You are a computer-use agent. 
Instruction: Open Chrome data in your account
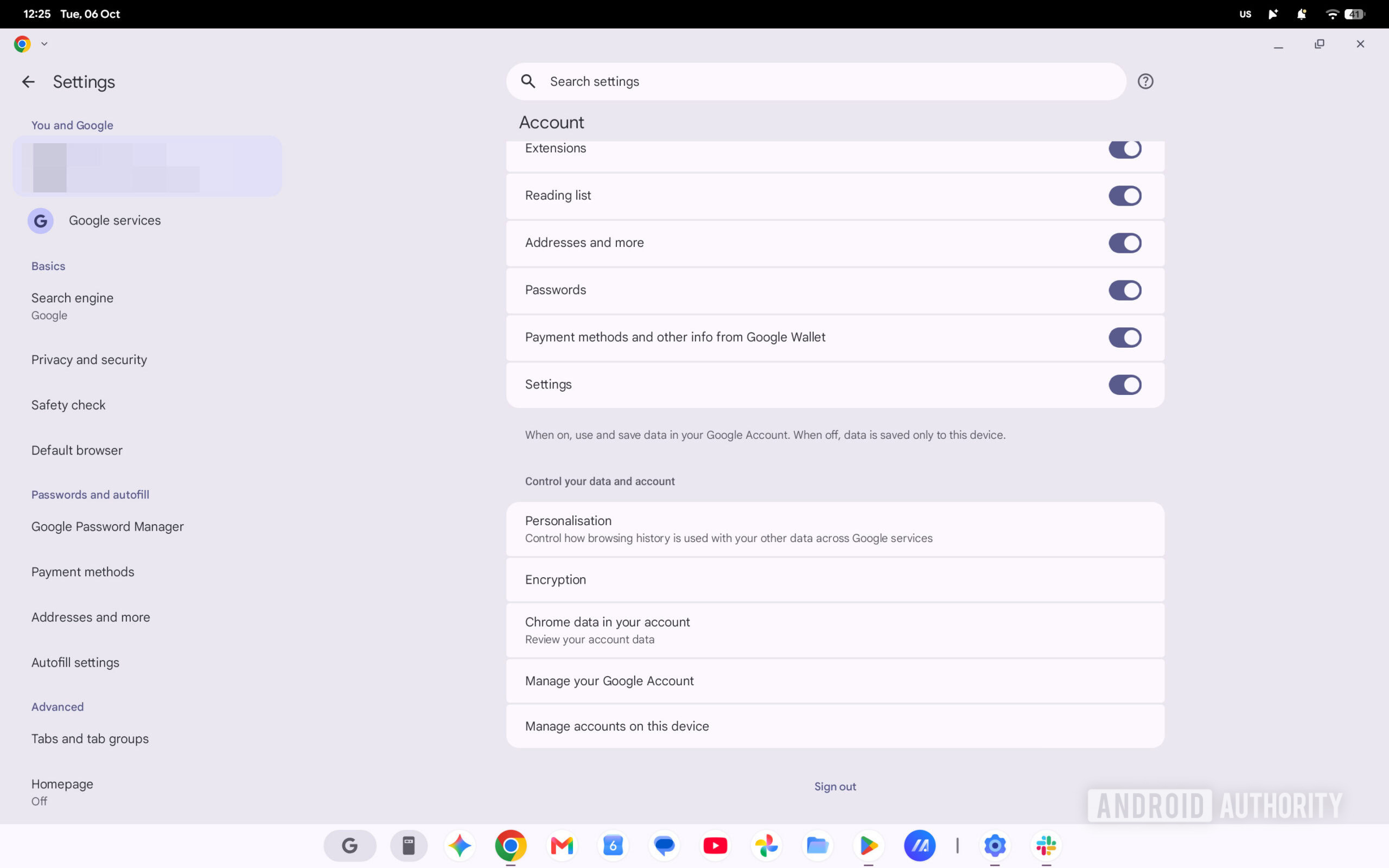pyautogui.click(x=835, y=630)
